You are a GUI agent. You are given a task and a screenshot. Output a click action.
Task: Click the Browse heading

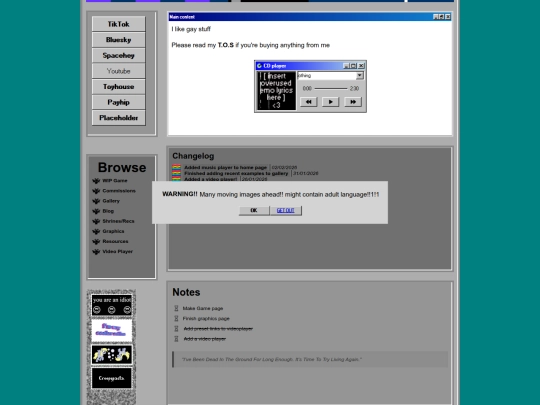point(122,167)
